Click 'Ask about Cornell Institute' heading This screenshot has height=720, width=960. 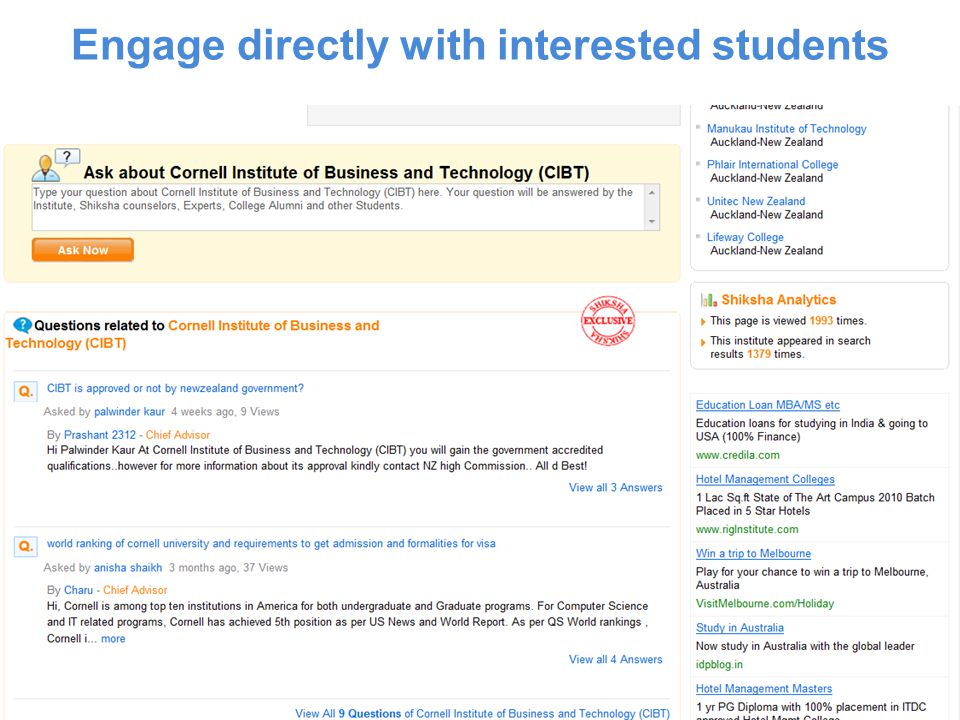click(336, 173)
